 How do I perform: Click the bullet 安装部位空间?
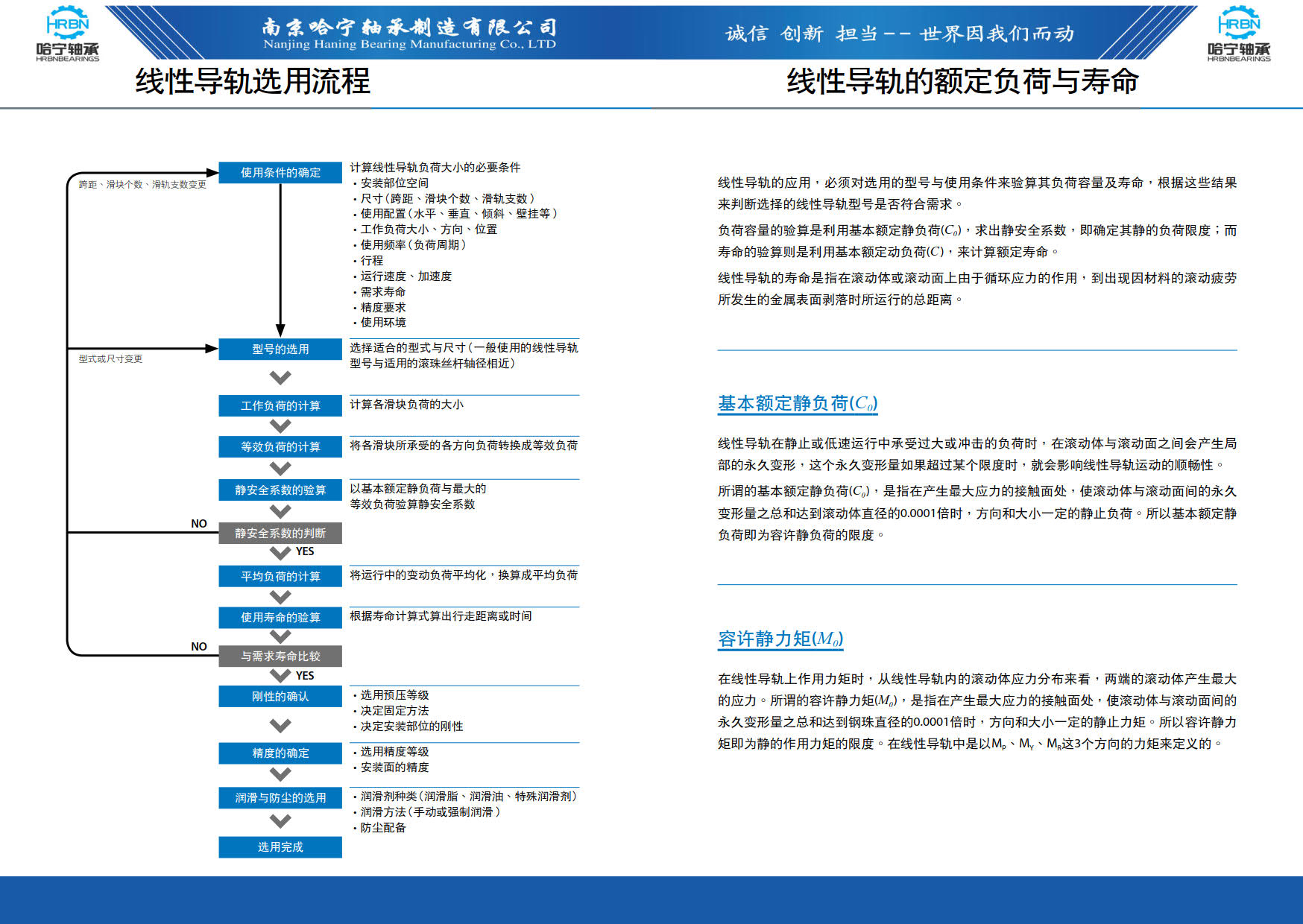coord(391,183)
